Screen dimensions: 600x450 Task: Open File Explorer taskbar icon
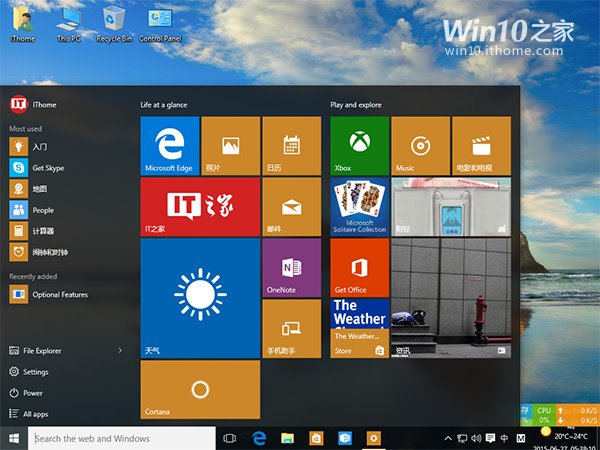(x=287, y=438)
